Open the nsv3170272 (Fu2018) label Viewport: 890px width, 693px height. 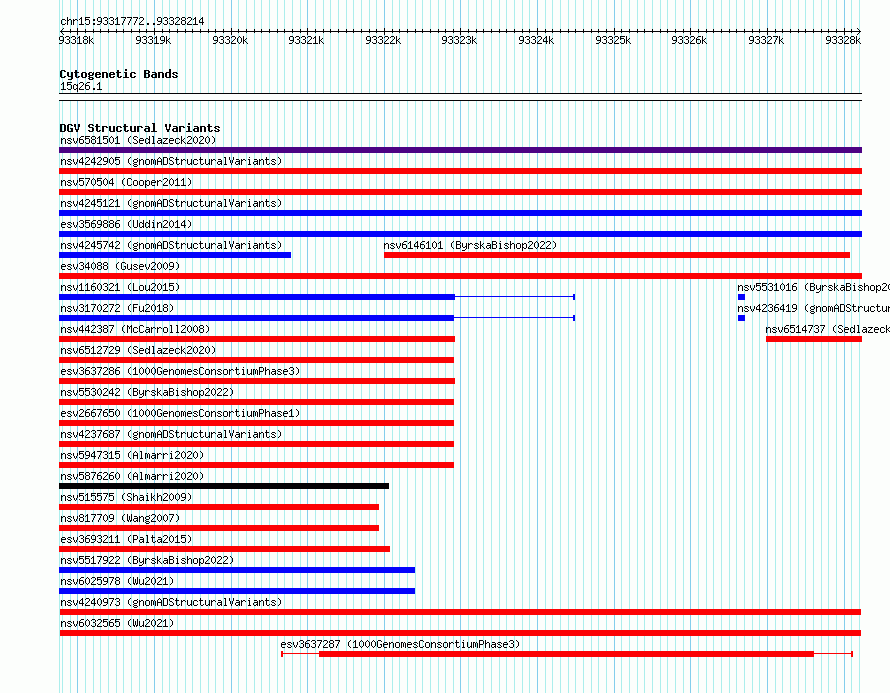tap(117, 308)
